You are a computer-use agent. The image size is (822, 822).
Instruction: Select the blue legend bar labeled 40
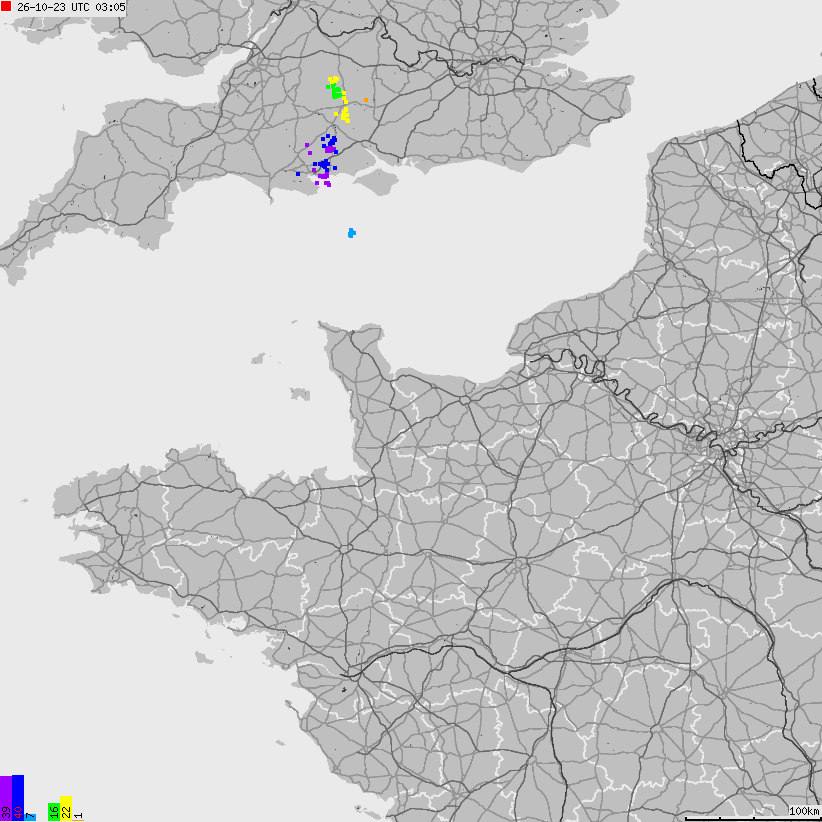pos(18,797)
